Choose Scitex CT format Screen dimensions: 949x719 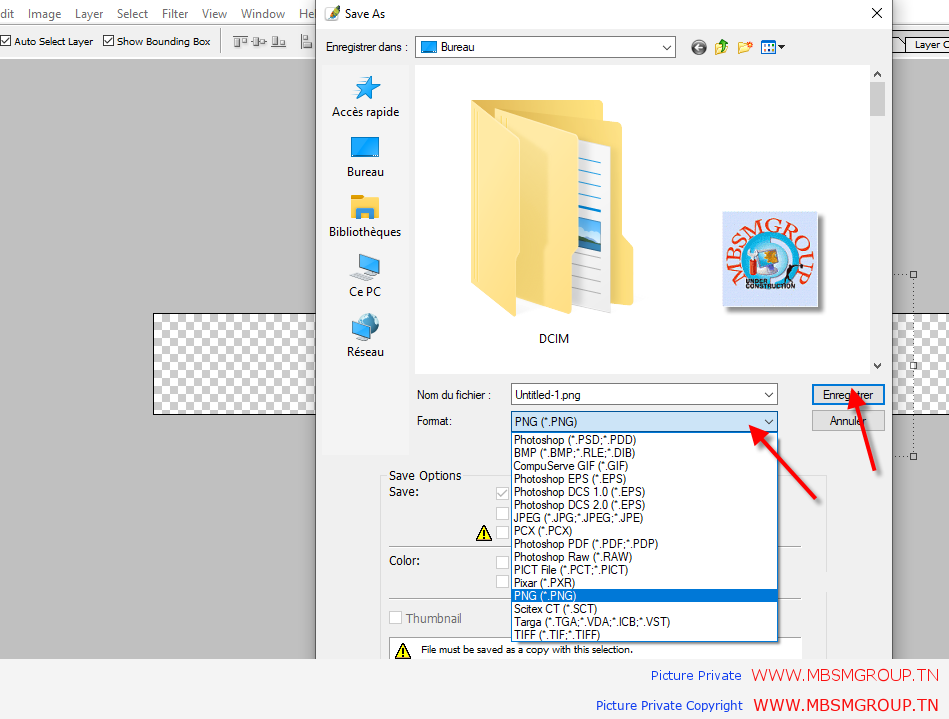(x=644, y=609)
